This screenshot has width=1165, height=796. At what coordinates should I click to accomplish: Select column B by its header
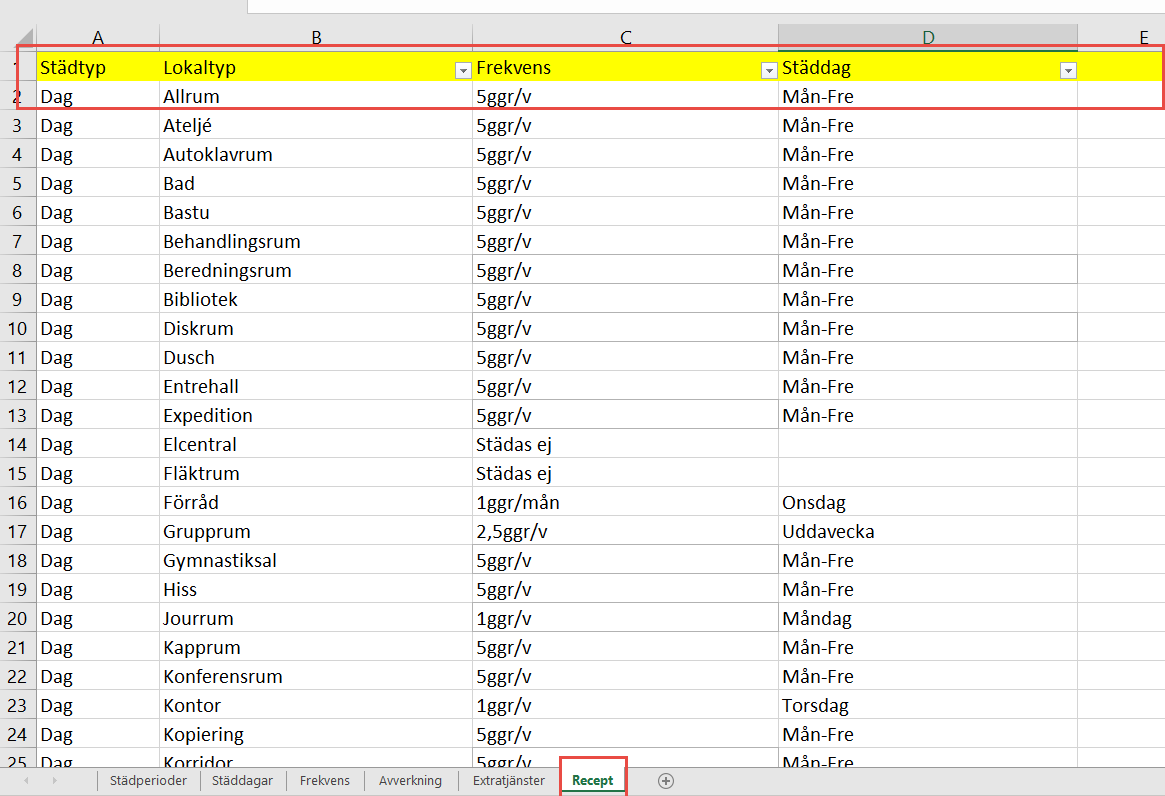tap(316, 38)
